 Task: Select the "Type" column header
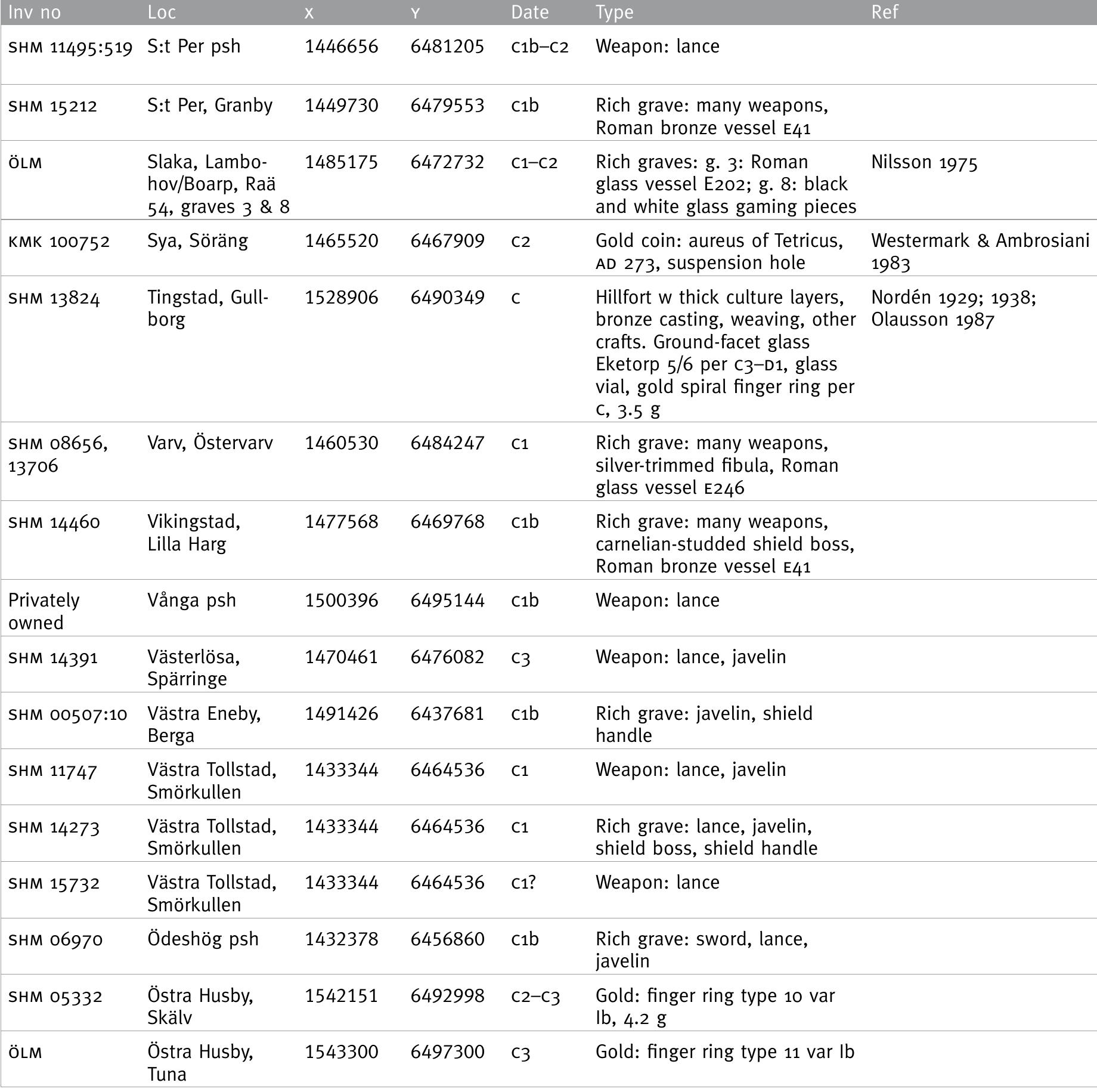click(614, 13)
